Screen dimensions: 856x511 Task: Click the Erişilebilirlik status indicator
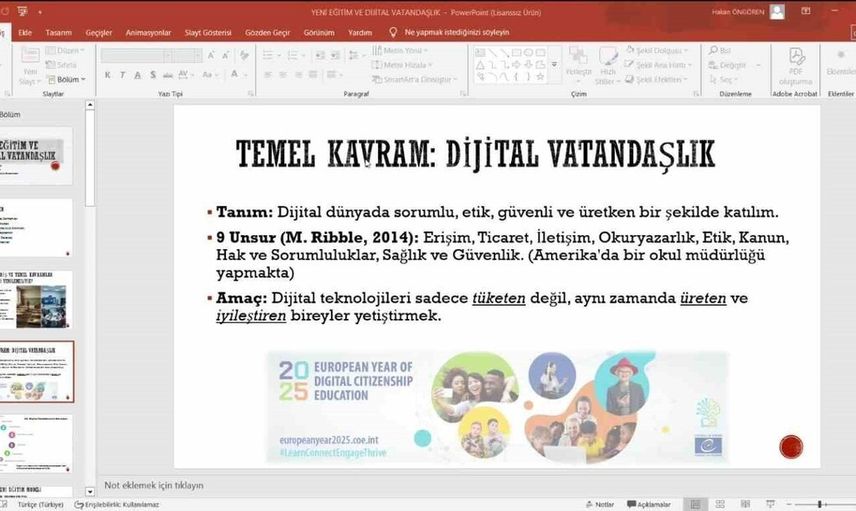point(121,504)
